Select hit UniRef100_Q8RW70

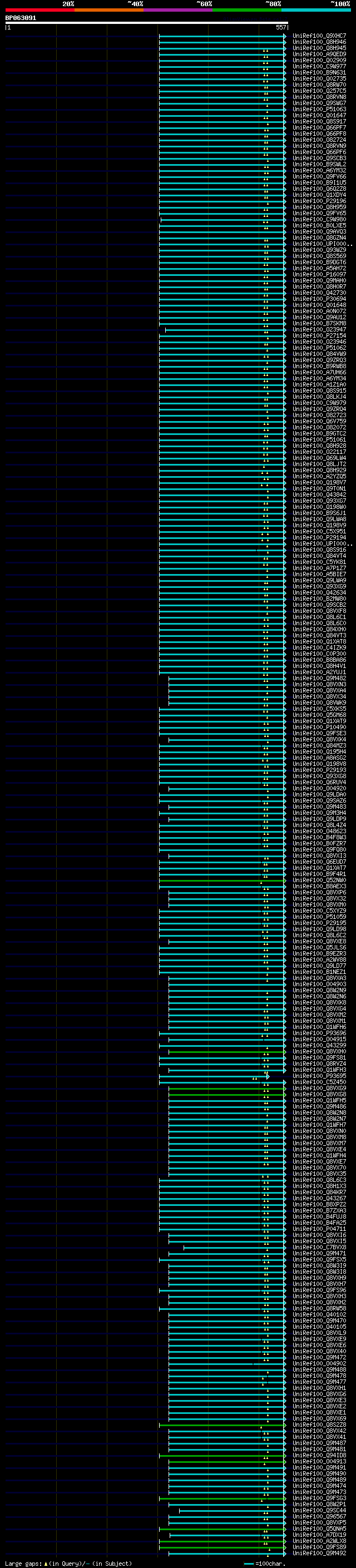(x=319, y=85)
